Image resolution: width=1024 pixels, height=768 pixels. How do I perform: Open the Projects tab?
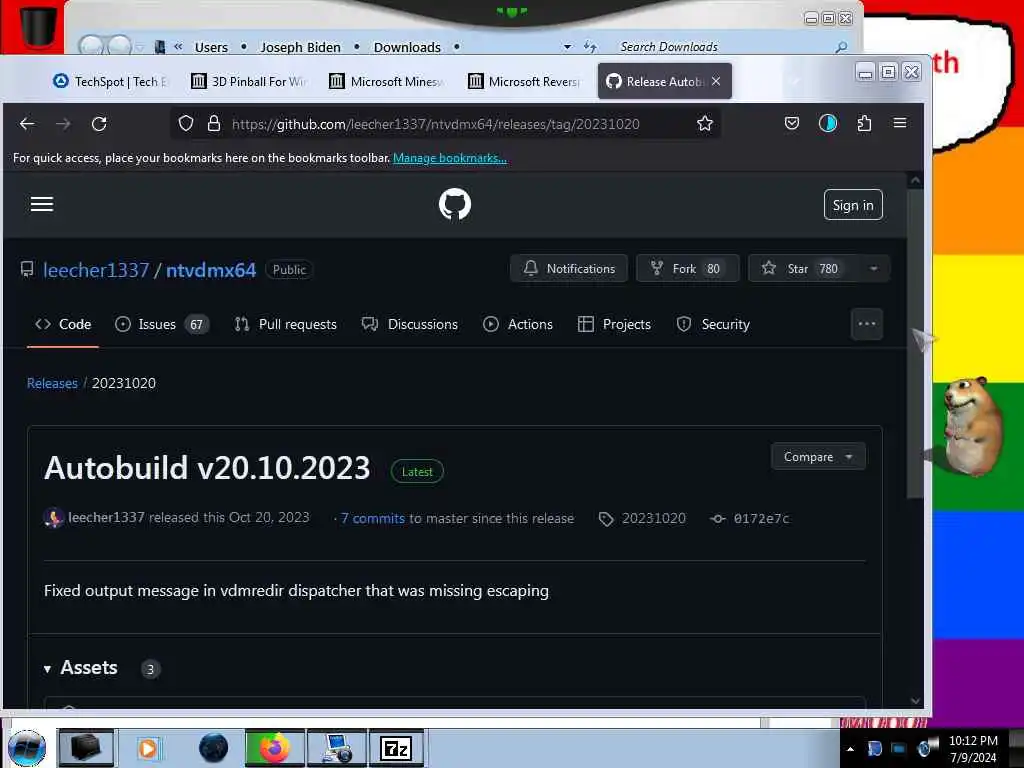coord(615,325)
